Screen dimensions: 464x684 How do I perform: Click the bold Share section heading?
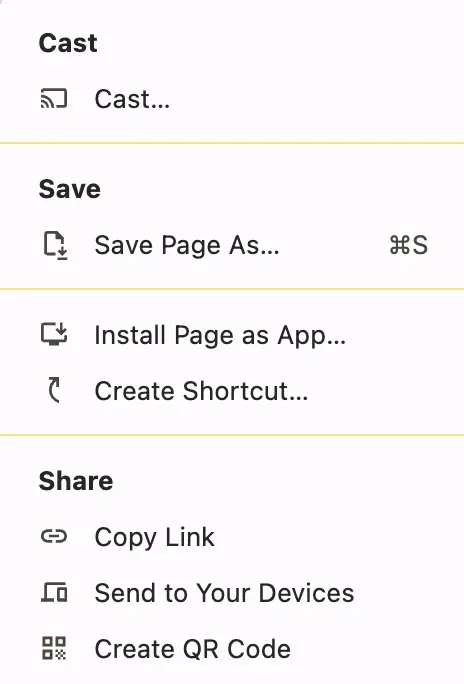pyautogui.click(x=76, y=481)
